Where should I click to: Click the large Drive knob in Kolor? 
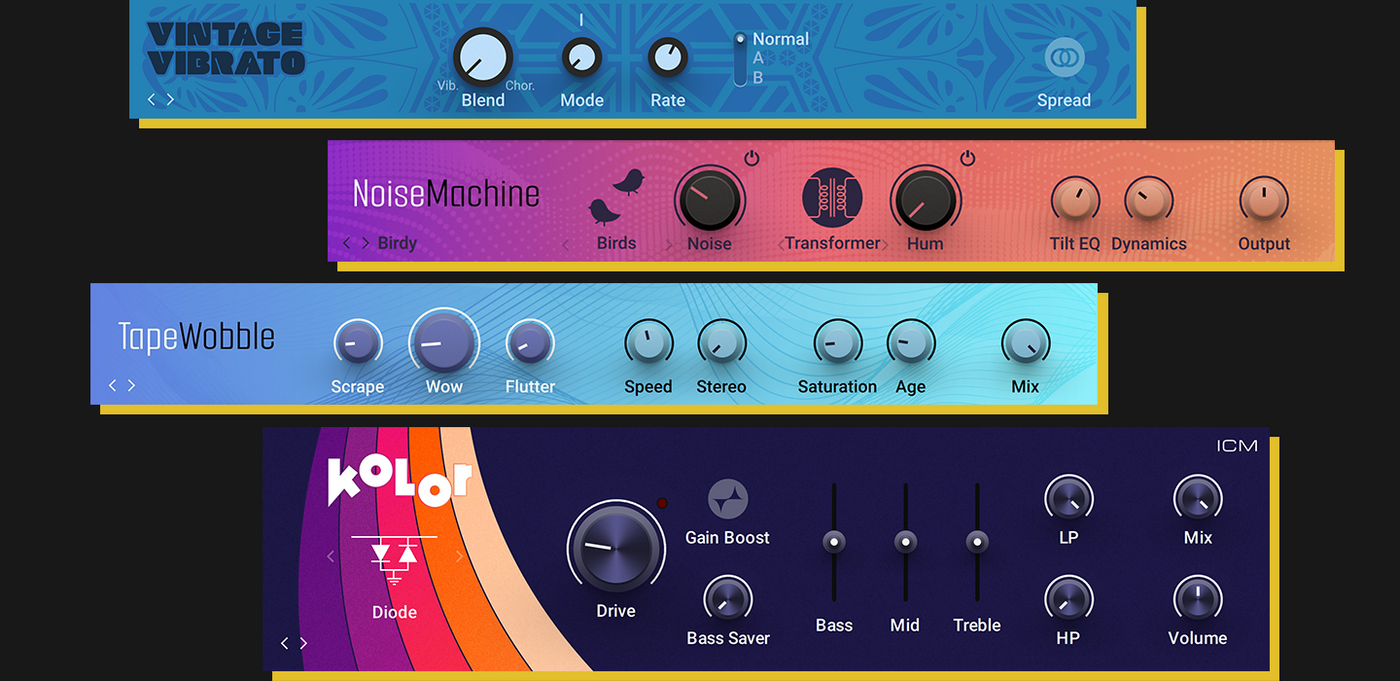[x=615, y=547]
